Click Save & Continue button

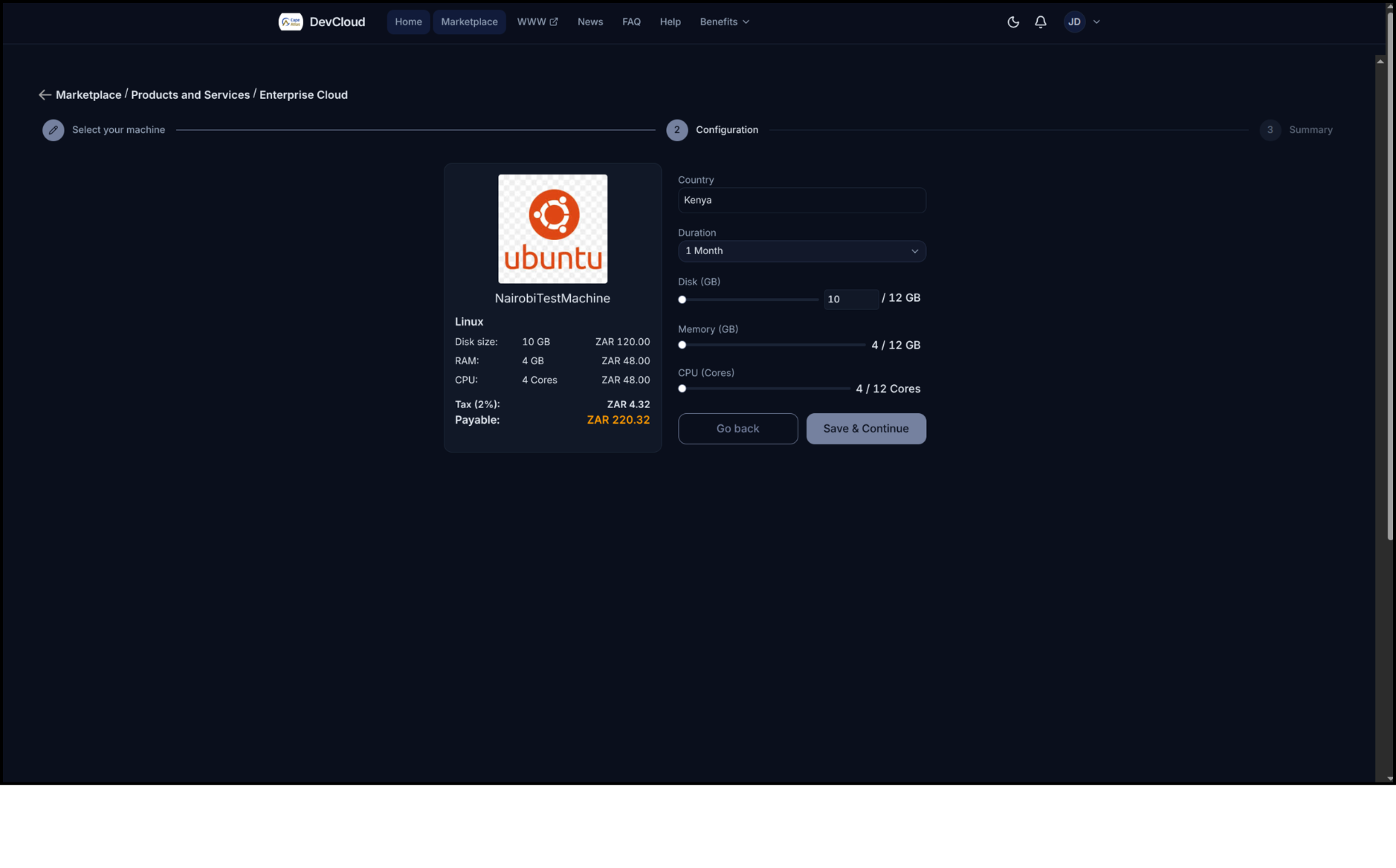pyautogui.click(x=866, y=429)
